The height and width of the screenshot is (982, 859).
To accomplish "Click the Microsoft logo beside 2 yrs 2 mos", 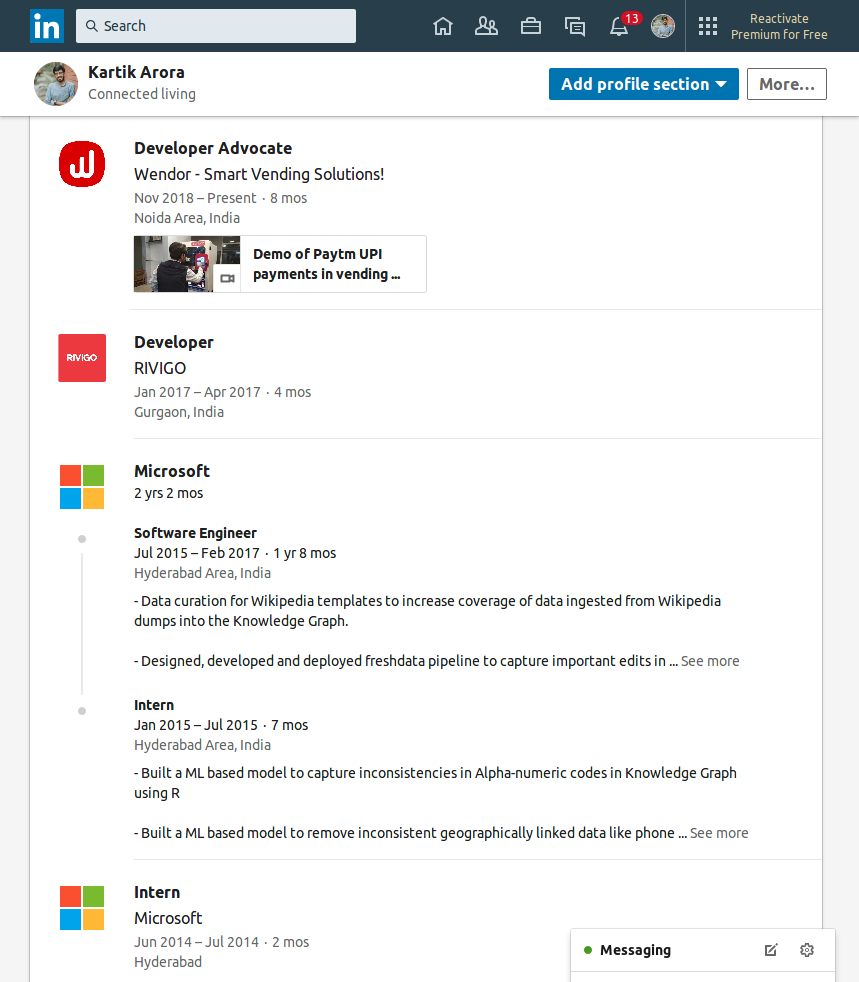I will pos(82,487).
